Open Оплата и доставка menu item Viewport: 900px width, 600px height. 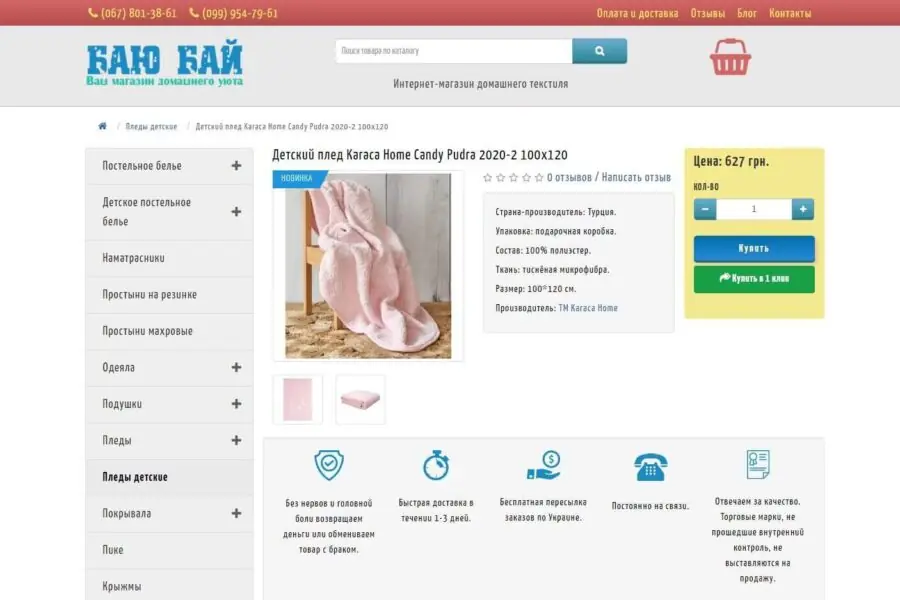(x=637, y=13)
